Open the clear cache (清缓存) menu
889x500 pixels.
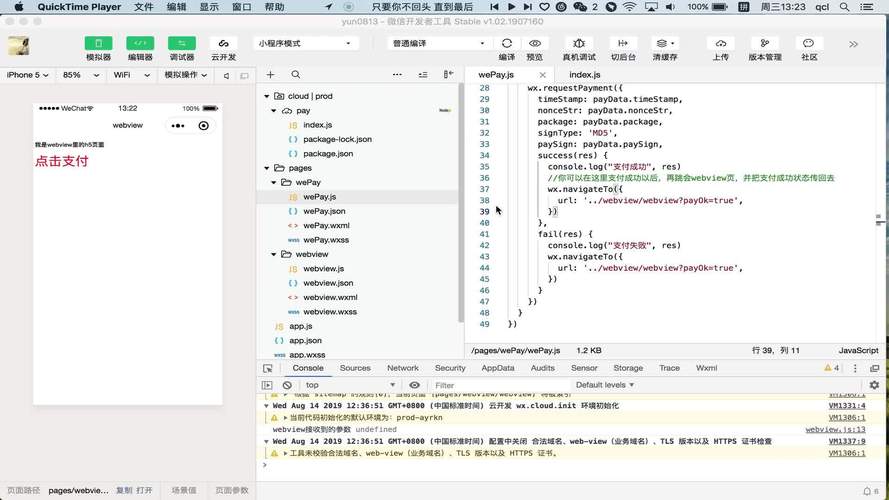pyautogui.click(x=664, y=43)
